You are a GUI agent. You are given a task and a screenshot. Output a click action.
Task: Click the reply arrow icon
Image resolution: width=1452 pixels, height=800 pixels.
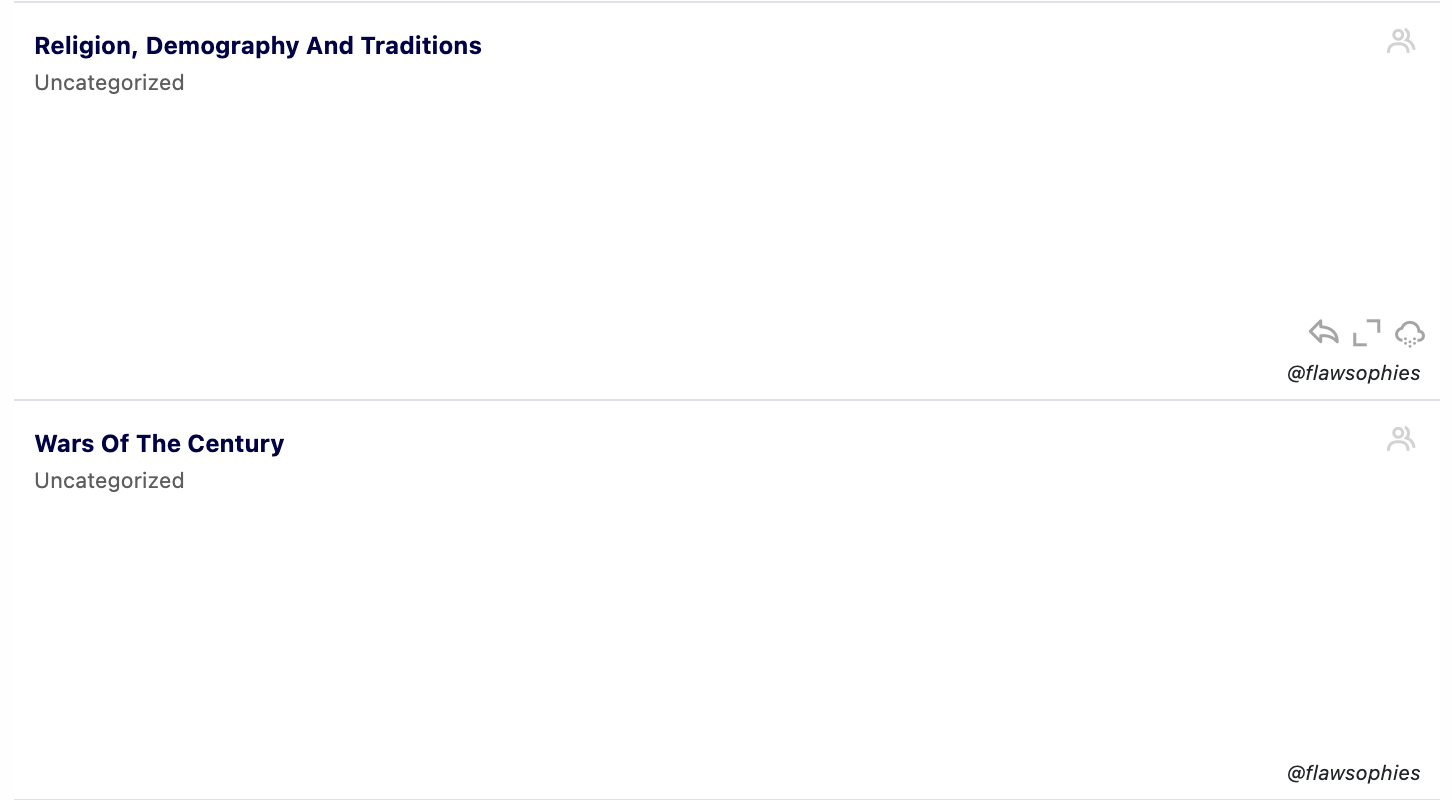coord(1323,332)
